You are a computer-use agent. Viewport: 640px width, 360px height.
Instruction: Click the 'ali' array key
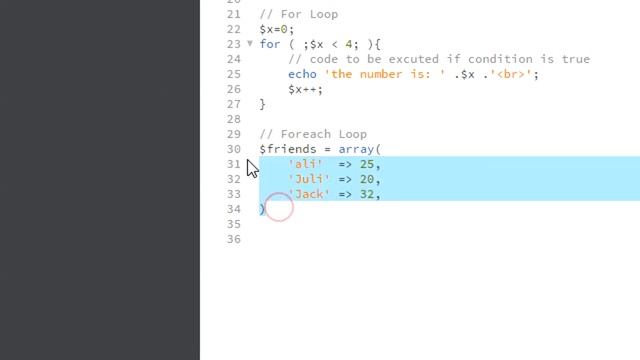pos(306,164)
